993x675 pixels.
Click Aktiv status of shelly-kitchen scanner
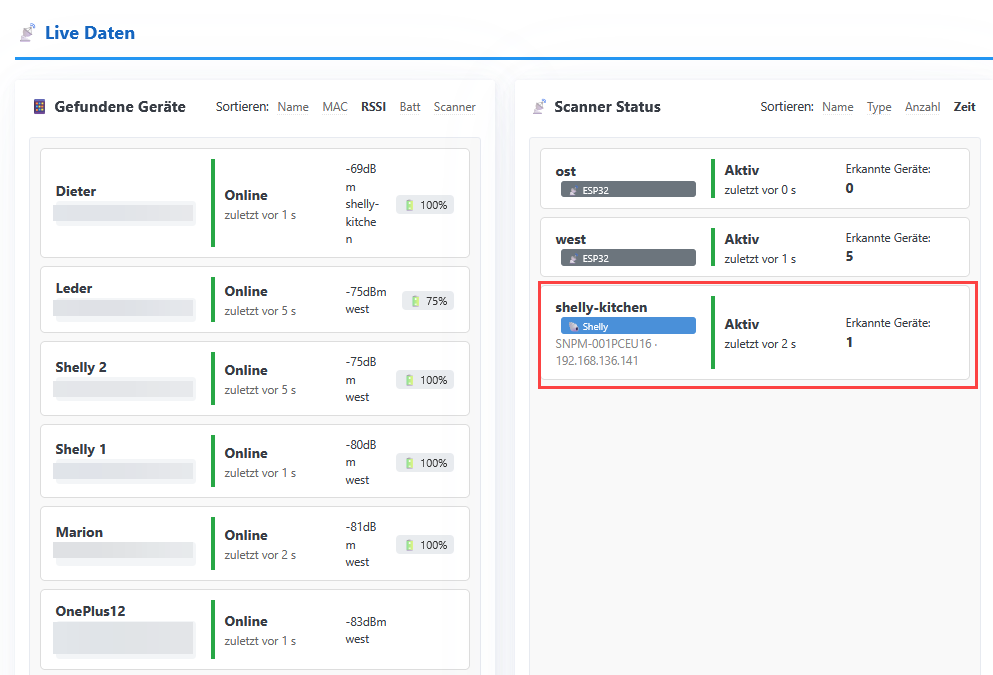point(742,324)
